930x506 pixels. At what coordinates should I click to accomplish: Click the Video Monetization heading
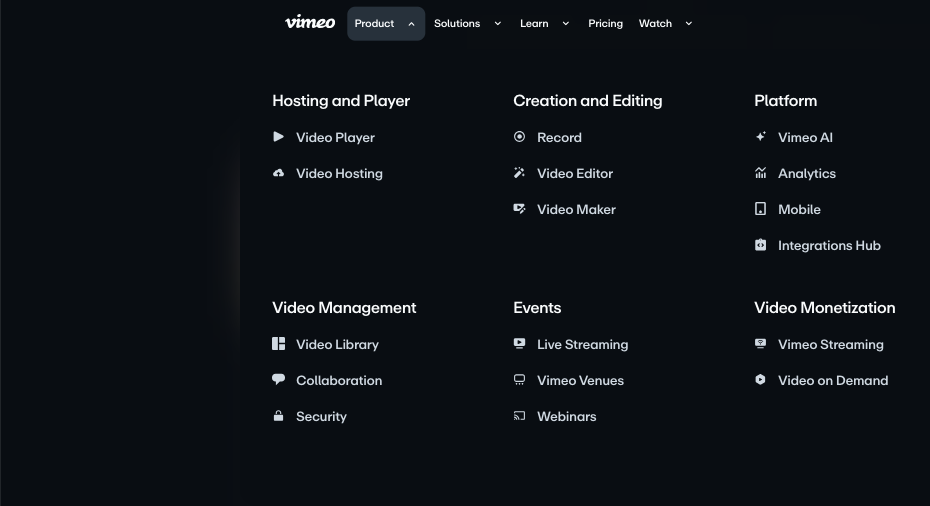click(824, 308)
